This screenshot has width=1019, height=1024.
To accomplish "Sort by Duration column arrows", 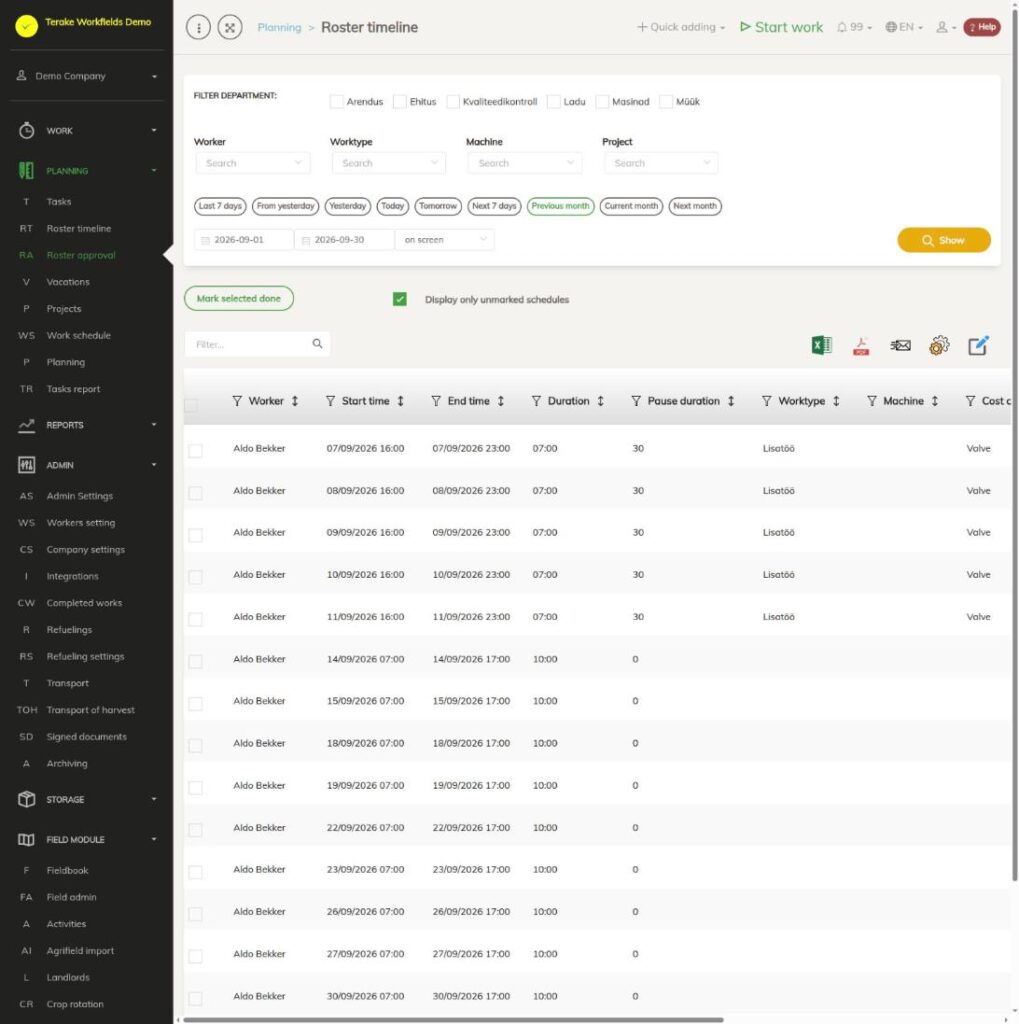I will [600, 401].
